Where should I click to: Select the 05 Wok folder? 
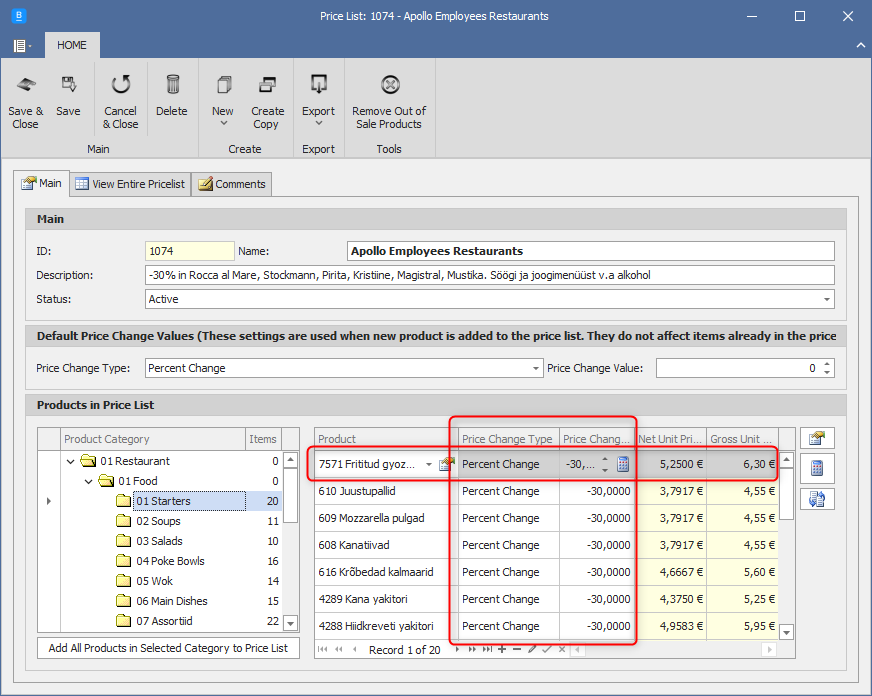pos(155,581)
